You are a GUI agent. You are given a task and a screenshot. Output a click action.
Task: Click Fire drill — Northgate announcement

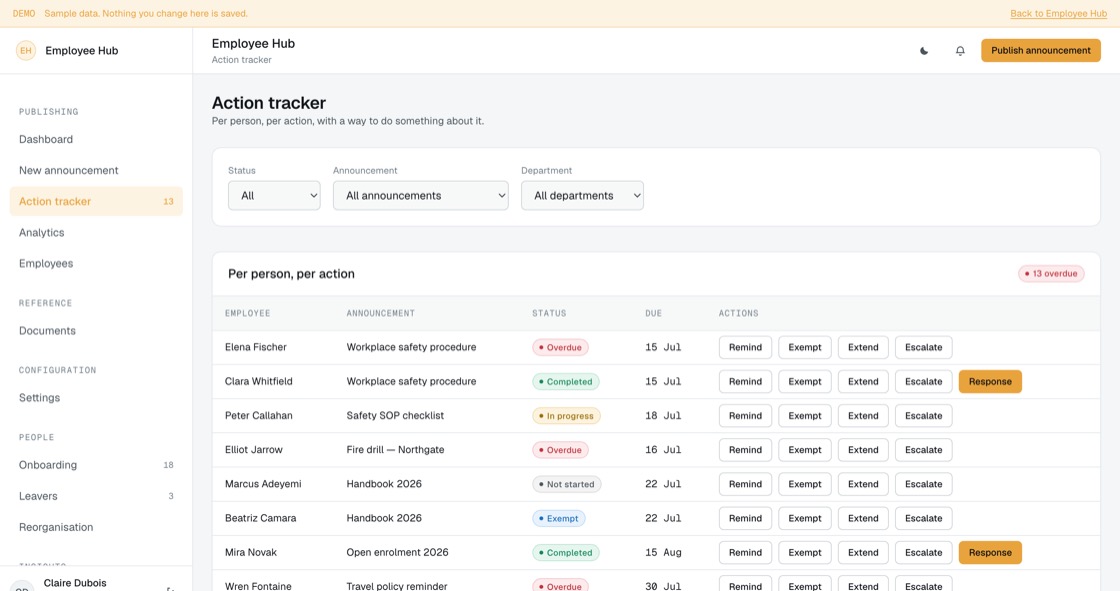coord(395,450)
